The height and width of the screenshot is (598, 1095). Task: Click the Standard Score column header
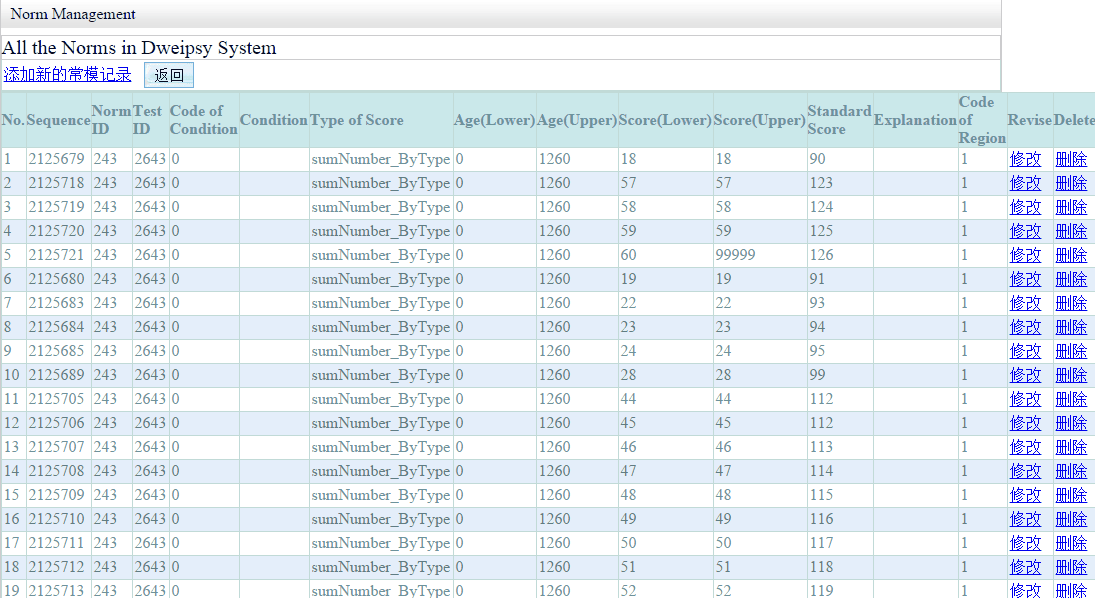[x=839, y=120]
